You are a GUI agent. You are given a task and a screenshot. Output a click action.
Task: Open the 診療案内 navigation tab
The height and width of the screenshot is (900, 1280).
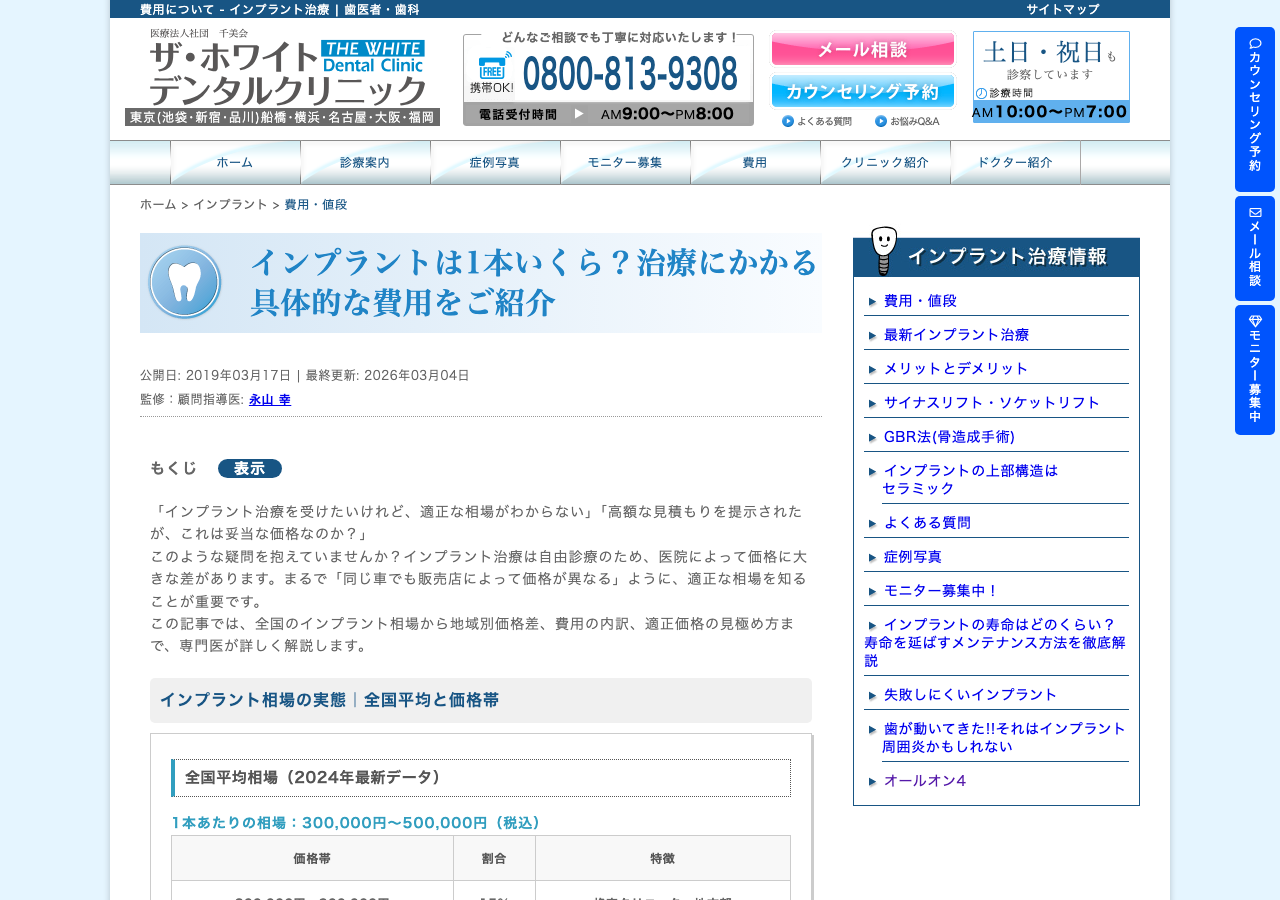coord(365,162)
